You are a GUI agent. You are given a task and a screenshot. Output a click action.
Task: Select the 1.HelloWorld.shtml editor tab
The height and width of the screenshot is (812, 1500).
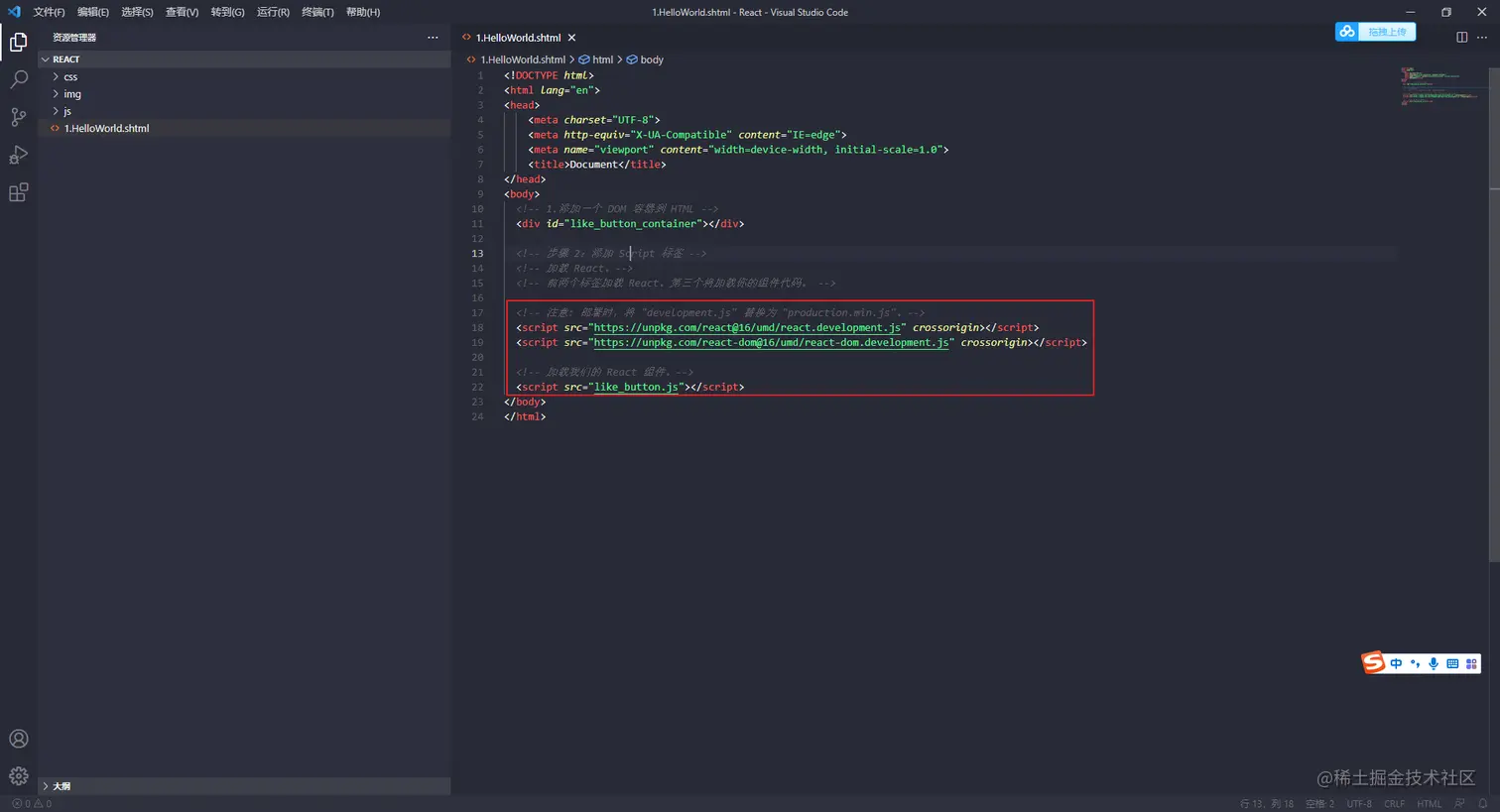point(518,38)
